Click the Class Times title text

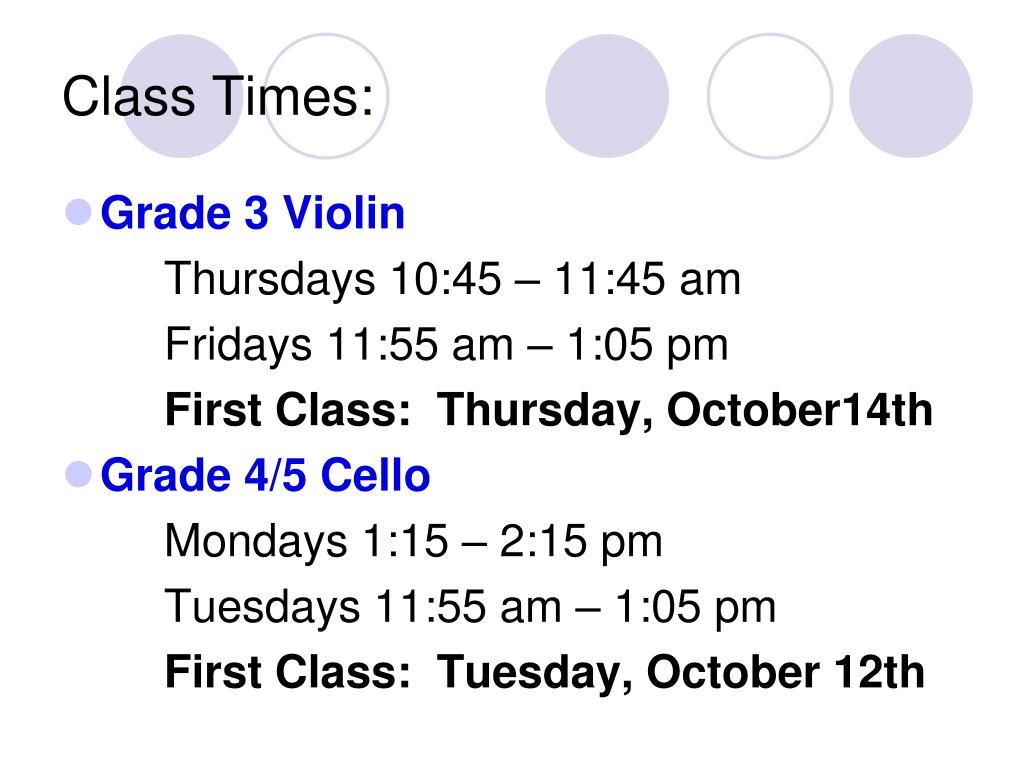(x=218, y=96)
